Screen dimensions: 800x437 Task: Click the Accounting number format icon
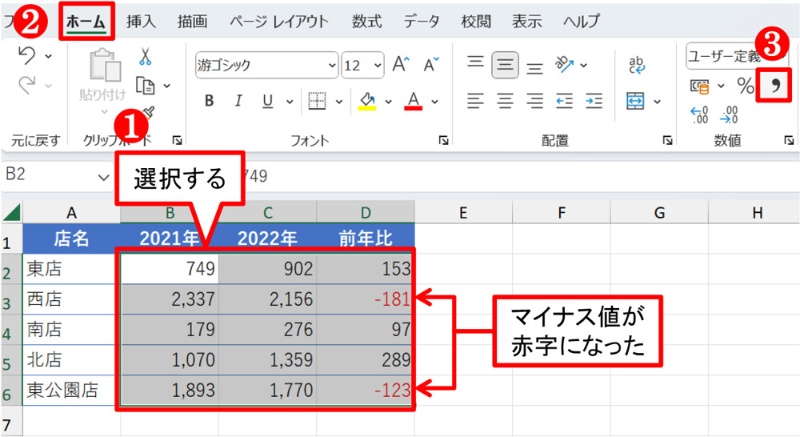[699, 87]
